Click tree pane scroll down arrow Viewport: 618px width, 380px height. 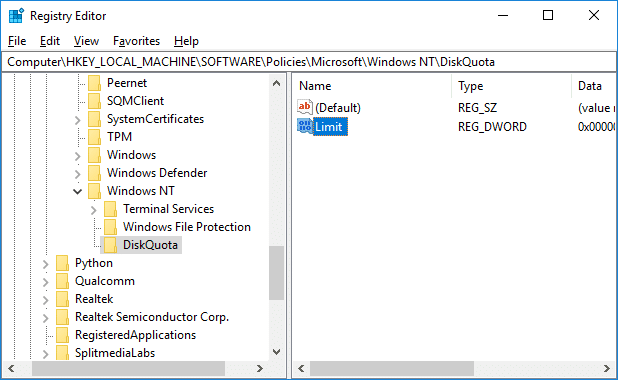click(277, 352)
